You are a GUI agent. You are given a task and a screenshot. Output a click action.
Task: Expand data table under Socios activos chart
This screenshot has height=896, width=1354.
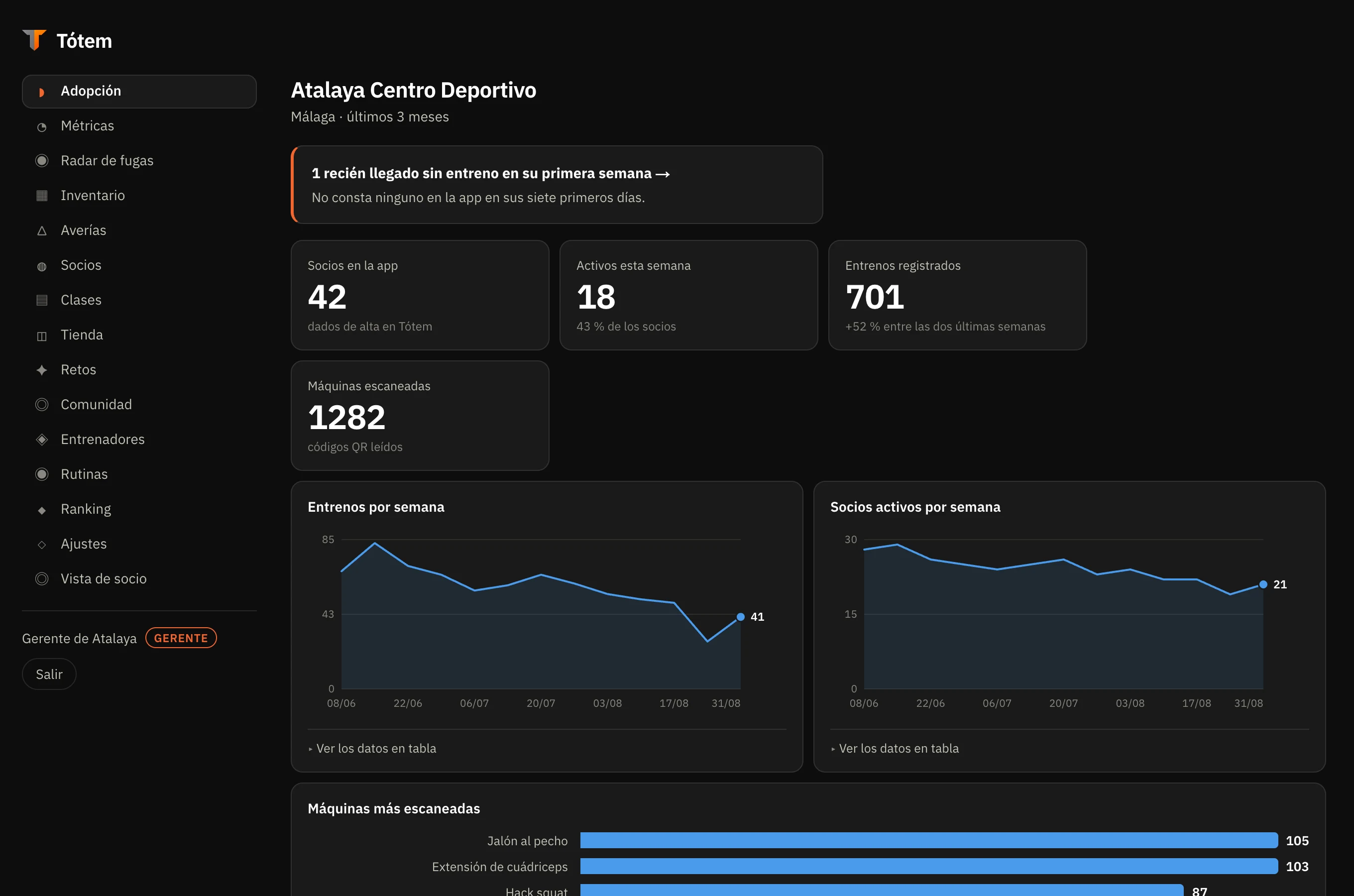coord(895,749)
